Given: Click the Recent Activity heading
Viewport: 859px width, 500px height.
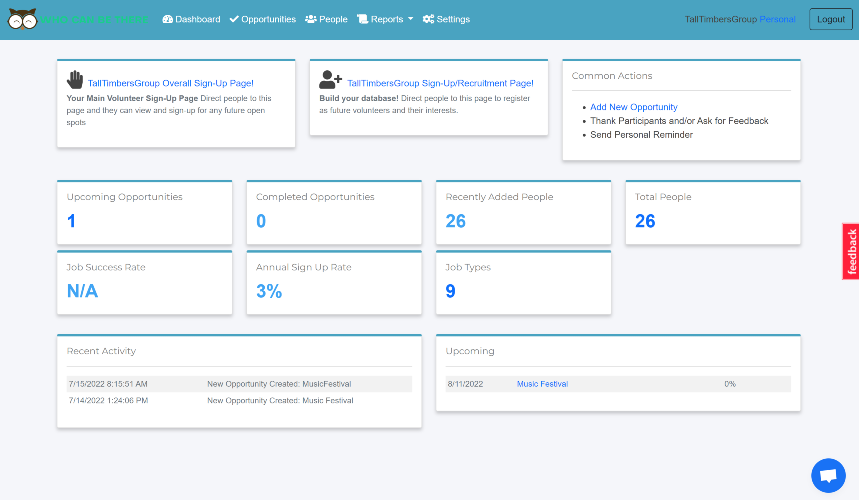Looking at the screenshot, I should coord(101,351).
